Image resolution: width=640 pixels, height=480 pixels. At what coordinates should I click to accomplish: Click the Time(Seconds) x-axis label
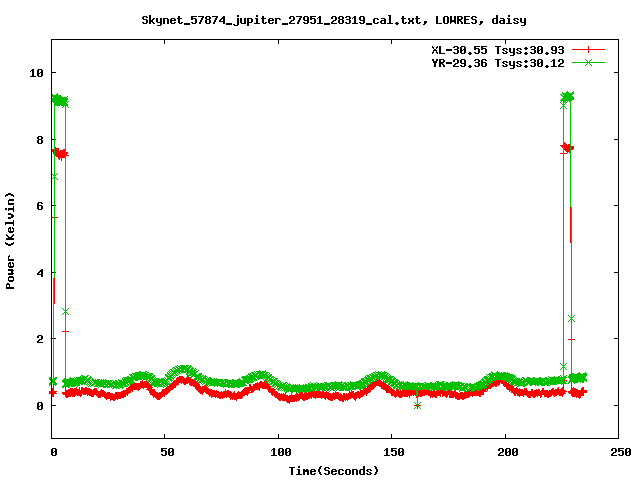point(335,470)
